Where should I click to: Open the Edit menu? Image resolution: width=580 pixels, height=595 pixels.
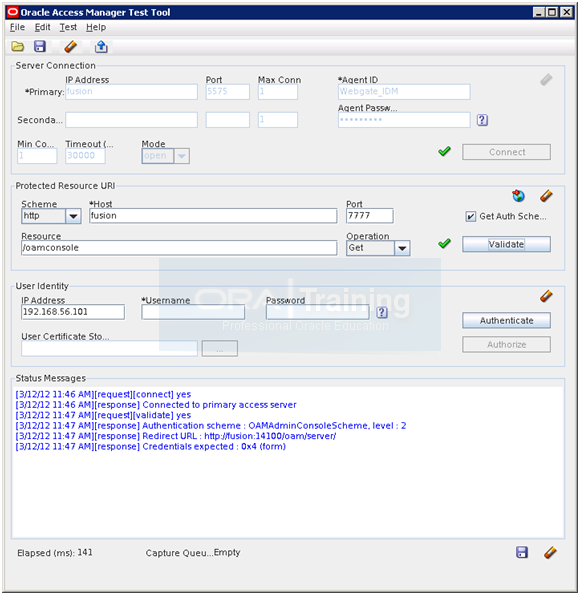(x=43, y=27)
